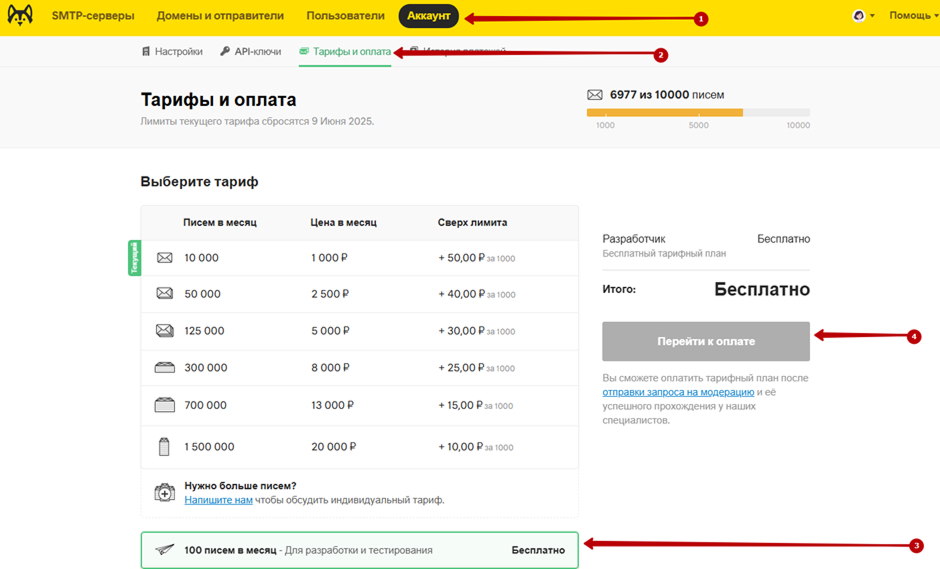940x569 pixels.
Task: Select the Аккаунт menu item
Action: [x=429, y=16]
